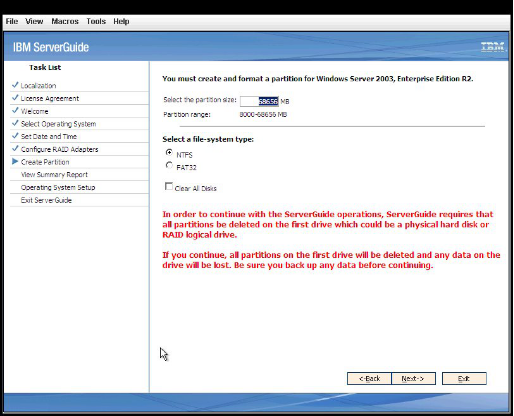The width and height of the screenshot is (514, 416).
Task: Click the checkmark beside Select Operating System
Action: click(x=15, y=123)
